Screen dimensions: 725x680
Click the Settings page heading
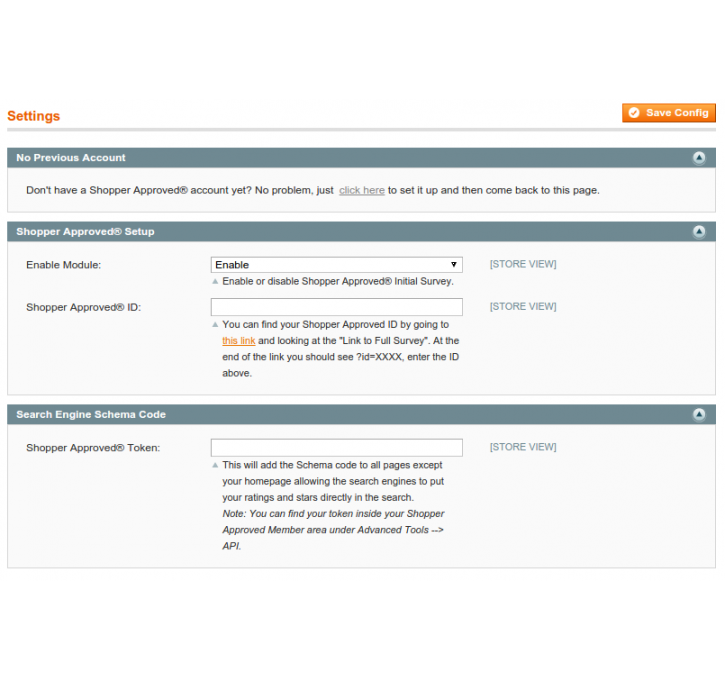[x=34, y=116]
